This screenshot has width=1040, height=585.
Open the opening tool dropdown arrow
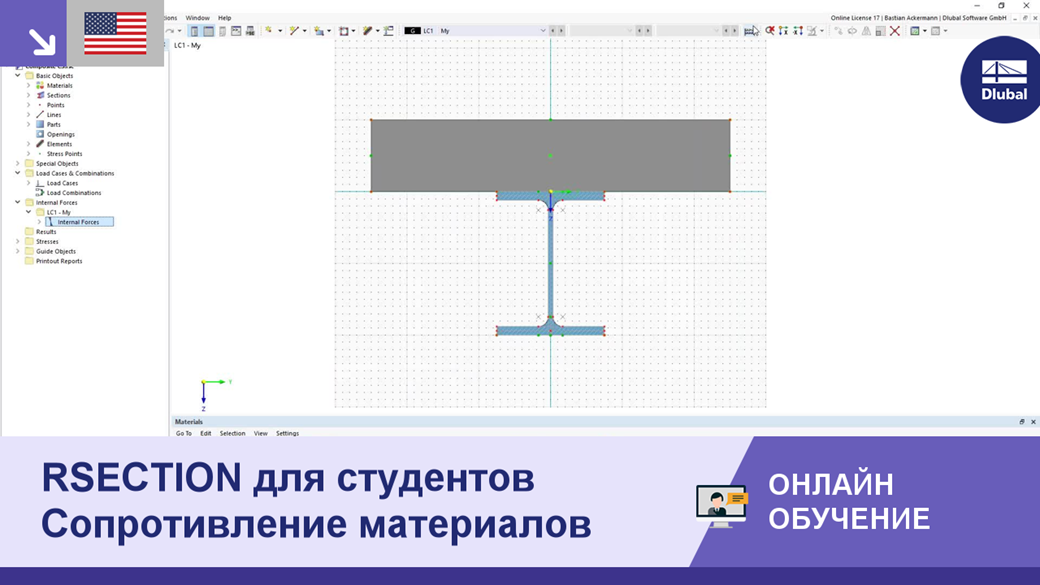(354, 31)
